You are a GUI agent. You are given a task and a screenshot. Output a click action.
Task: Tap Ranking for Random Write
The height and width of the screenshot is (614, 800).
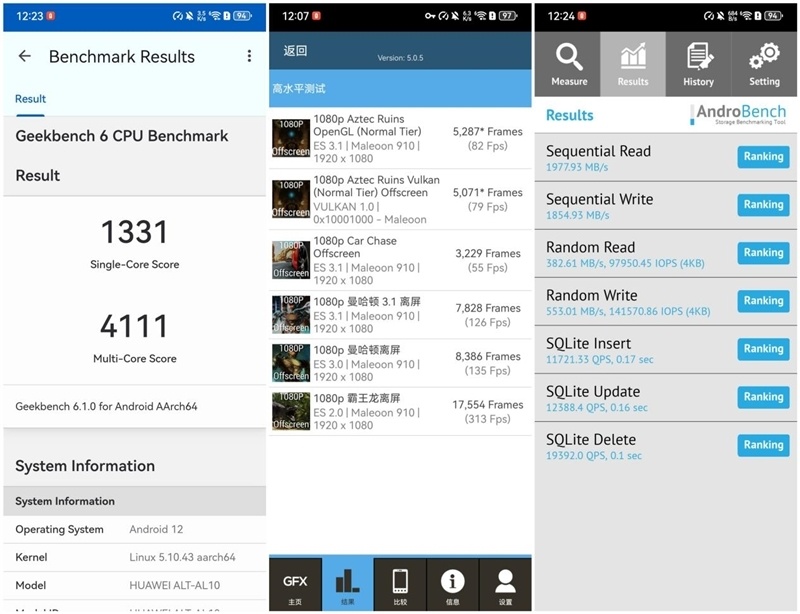763,301
